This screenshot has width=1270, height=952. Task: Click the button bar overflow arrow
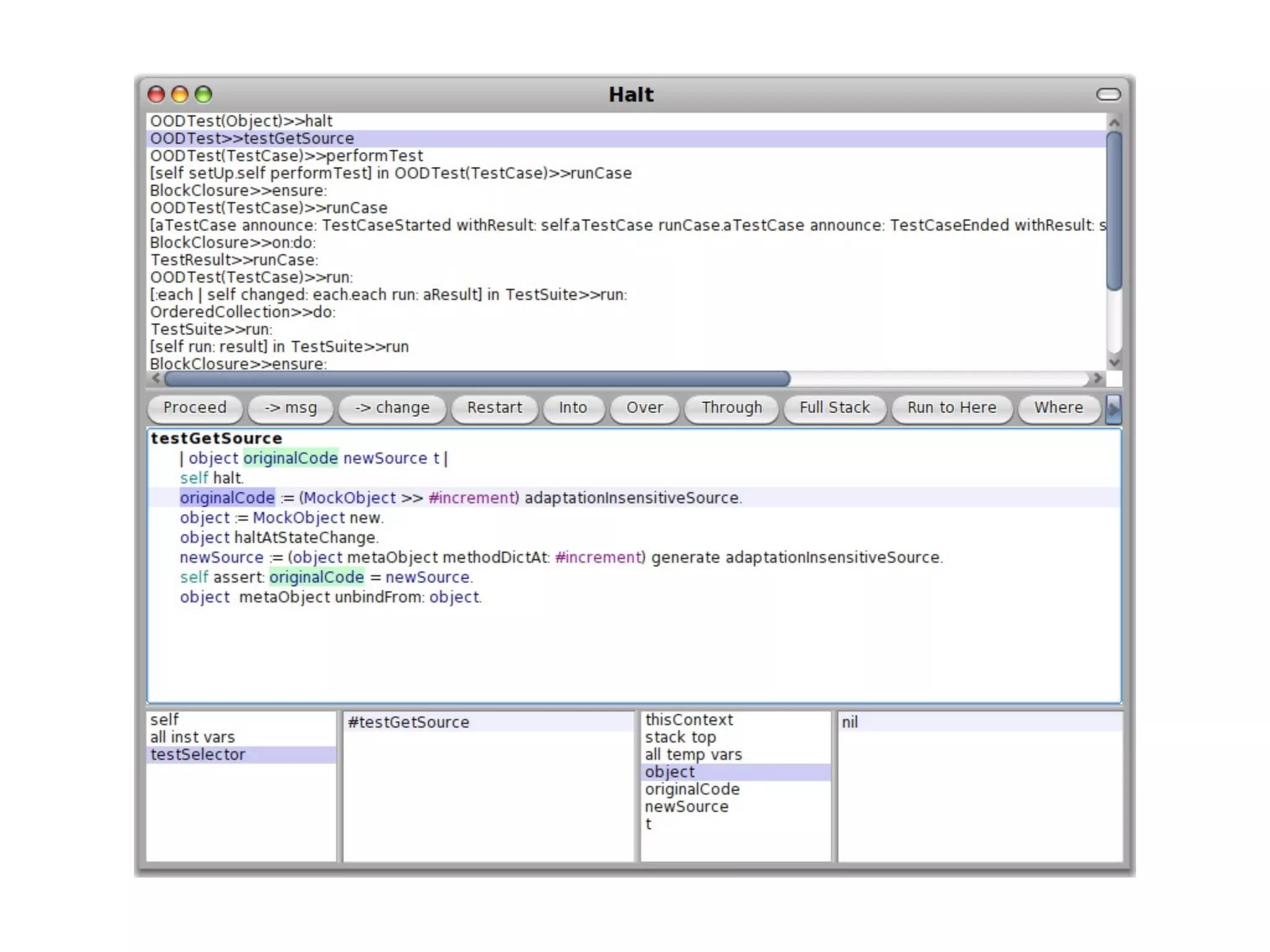point(1113,408)
